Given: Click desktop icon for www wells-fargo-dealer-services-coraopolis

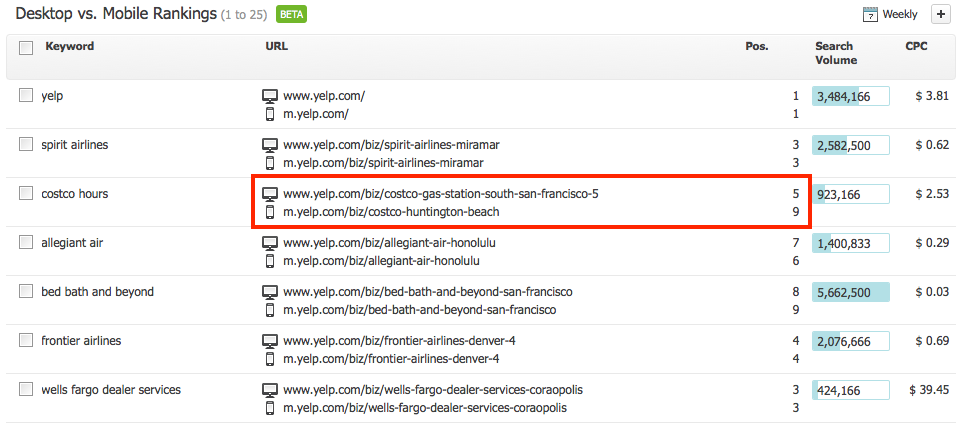Looking at the screenshot, I should pos(270,390).
